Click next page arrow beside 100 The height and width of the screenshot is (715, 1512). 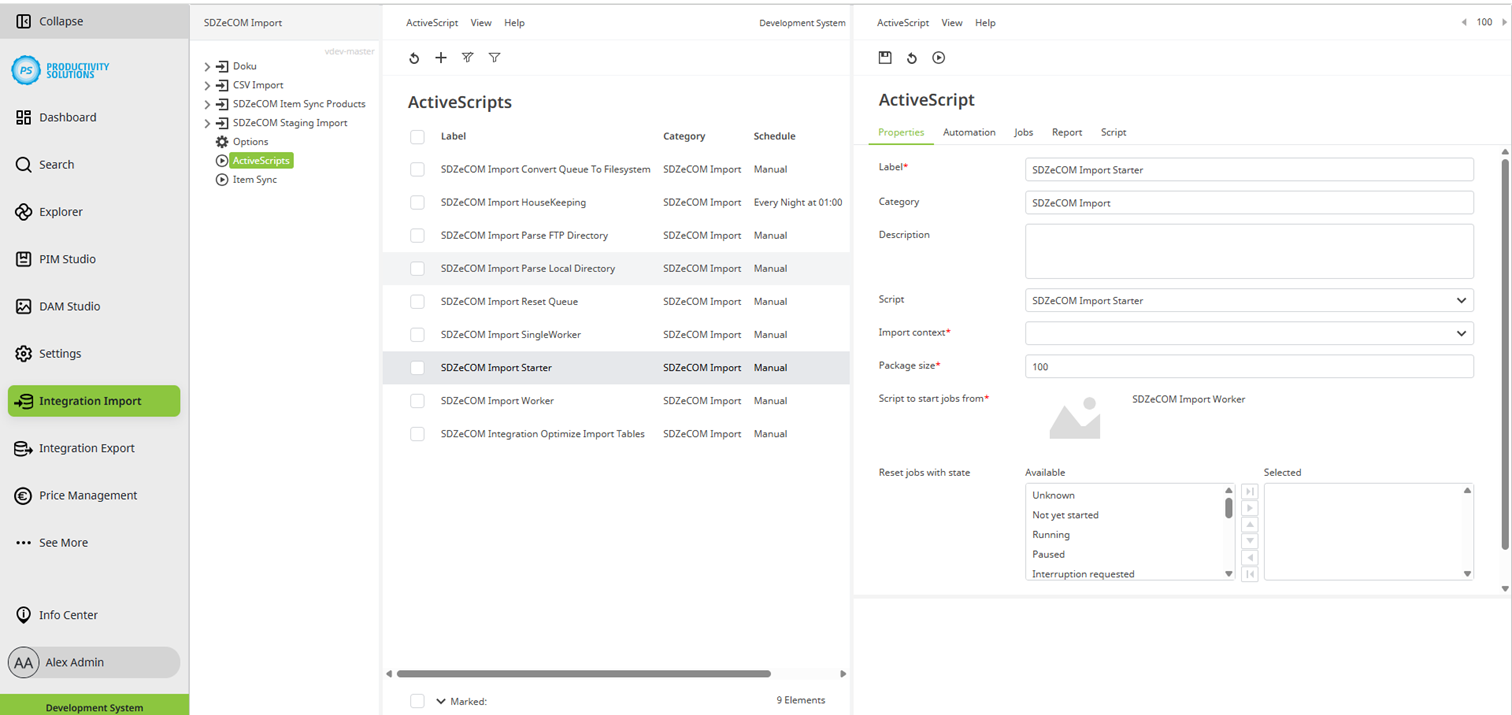(x=1503, y=22)
